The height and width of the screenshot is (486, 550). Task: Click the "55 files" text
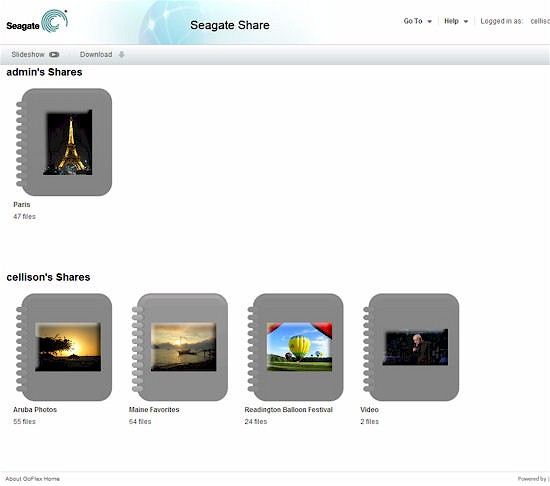24,421
